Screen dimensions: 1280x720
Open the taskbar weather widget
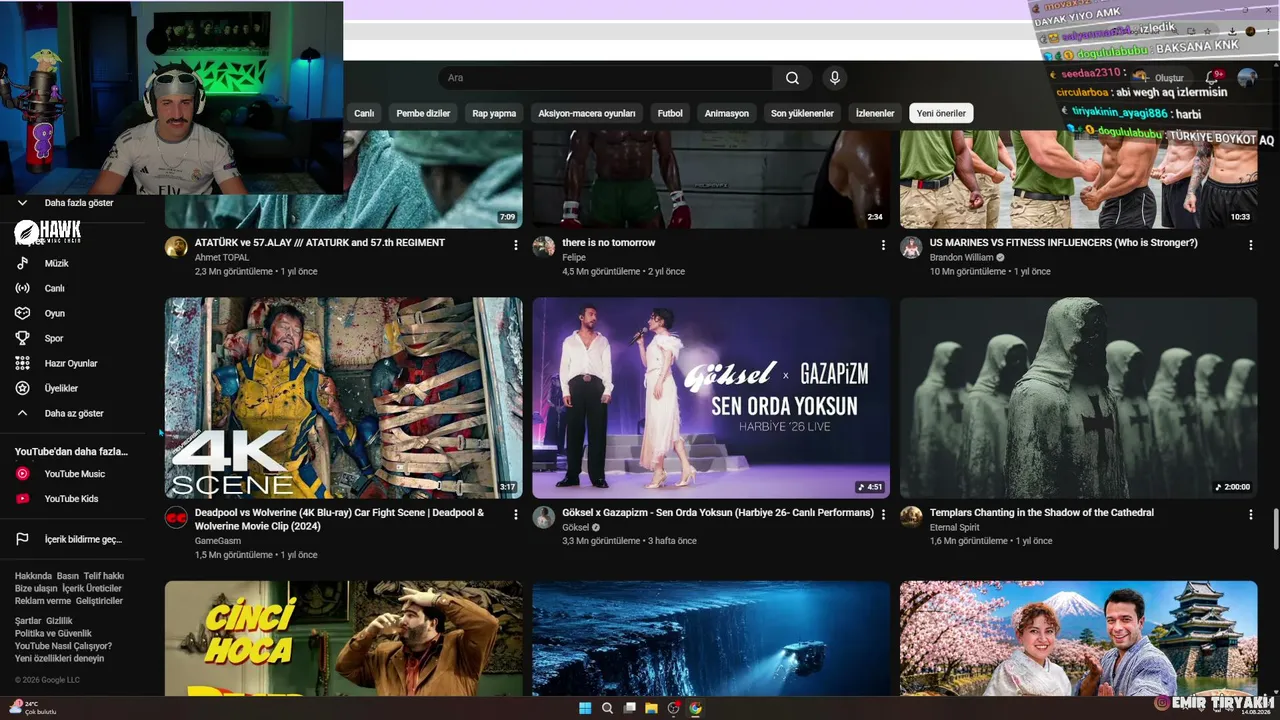[x=33, y=708]
